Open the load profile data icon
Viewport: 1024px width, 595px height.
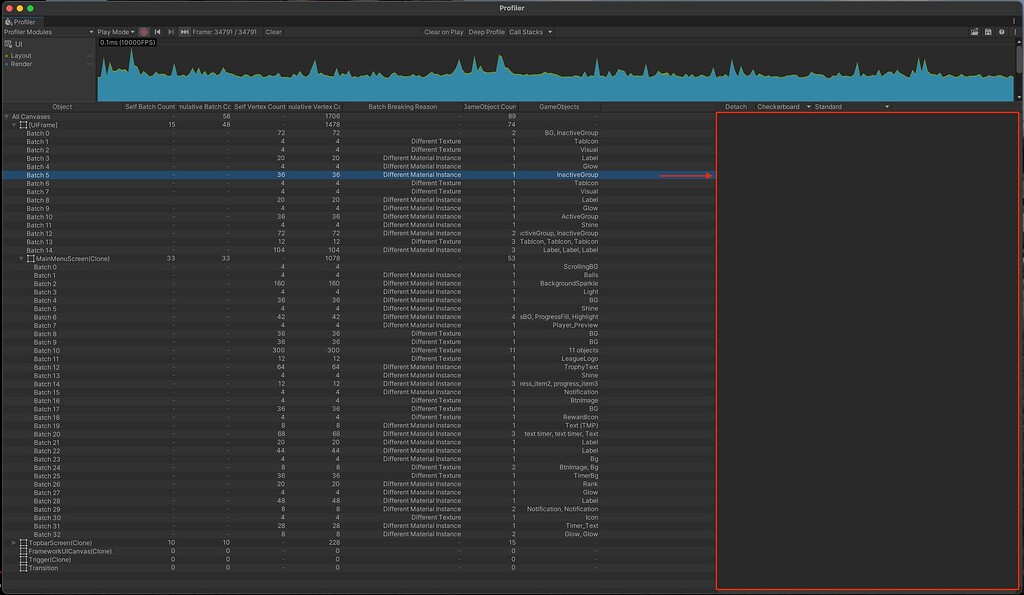click(x=974, y=31)
